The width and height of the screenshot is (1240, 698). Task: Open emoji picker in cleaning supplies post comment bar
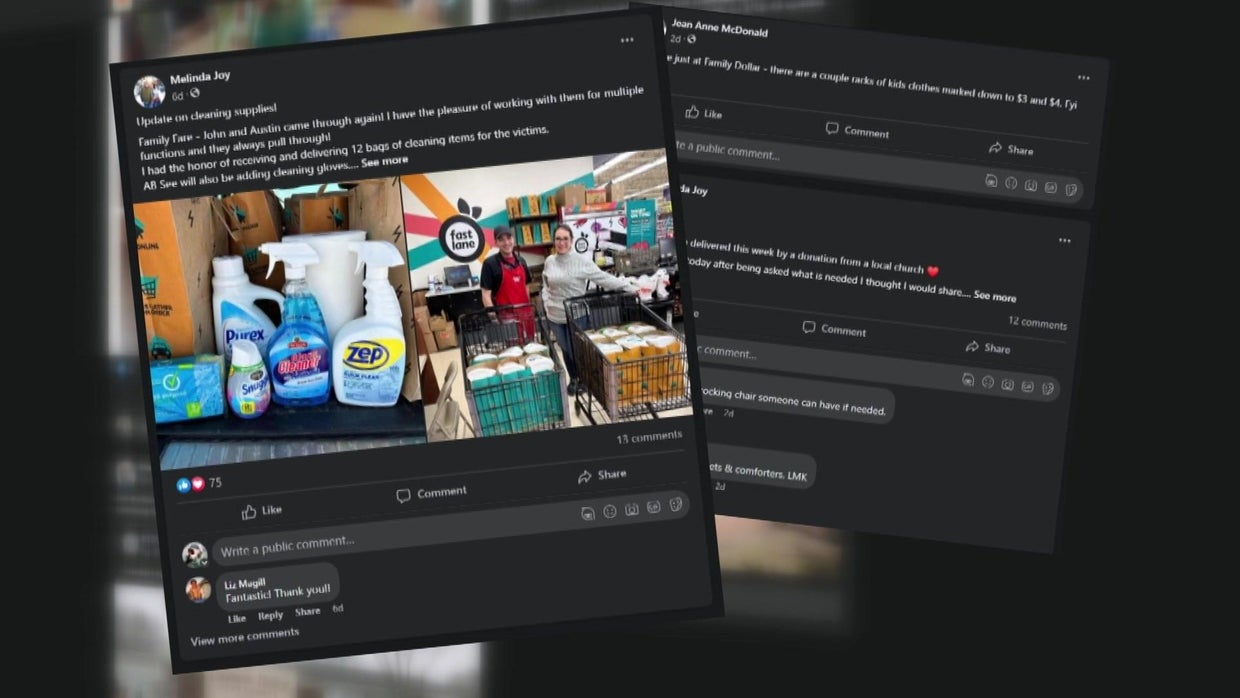610,511
